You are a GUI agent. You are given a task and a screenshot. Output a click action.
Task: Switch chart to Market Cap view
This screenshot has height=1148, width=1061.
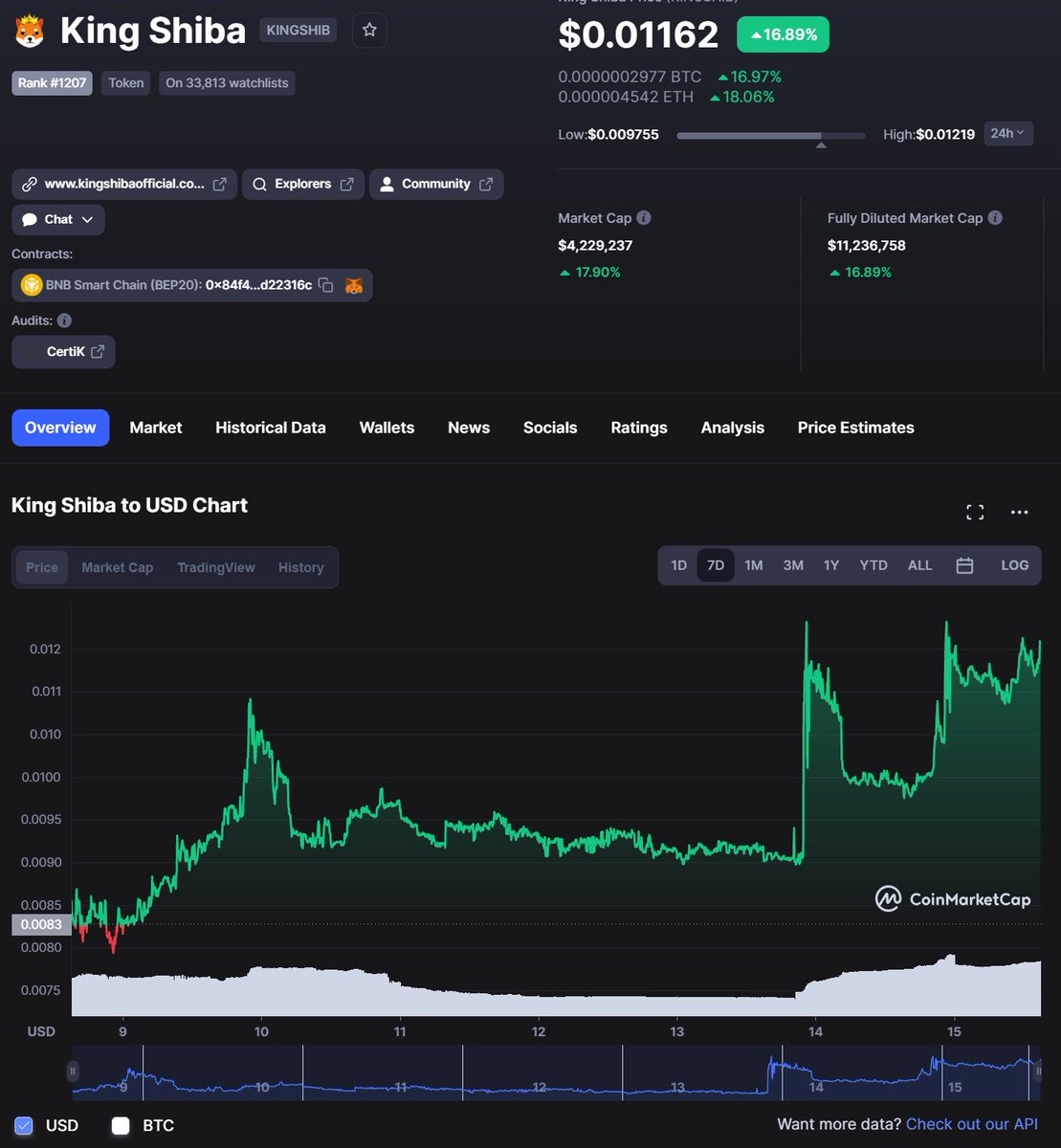117,567
